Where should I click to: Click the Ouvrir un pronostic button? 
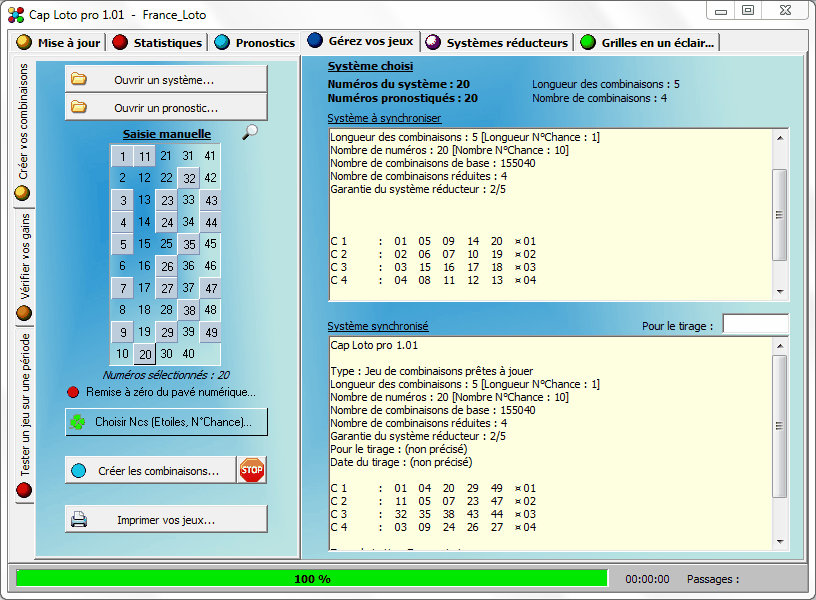click(x=166, y=108)
